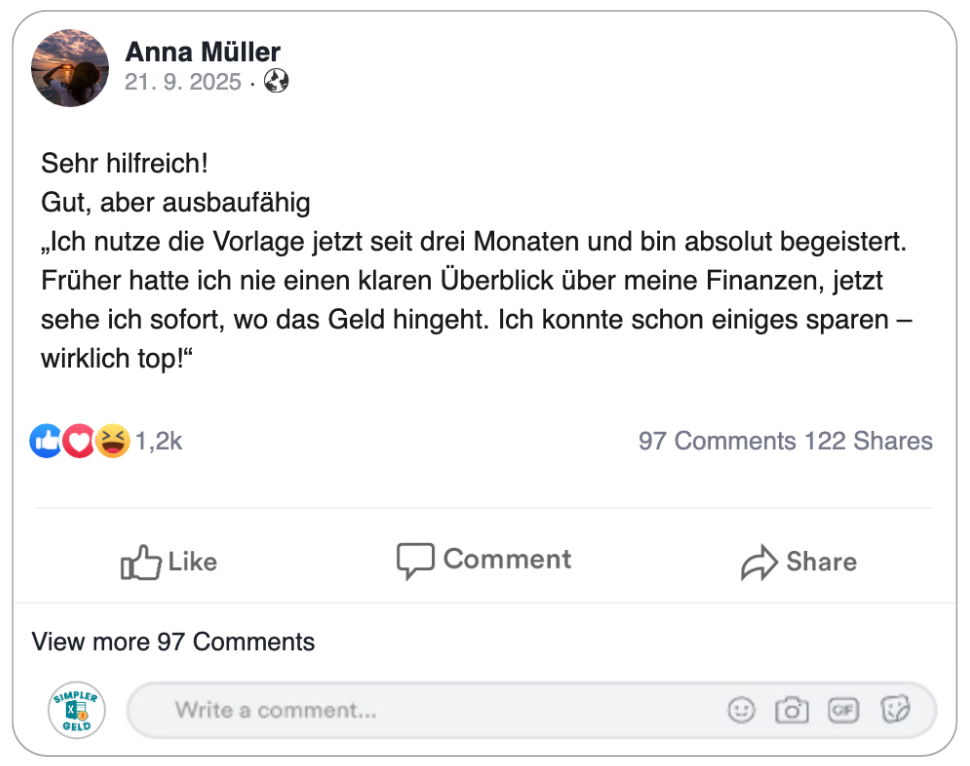Click the Simpler Geld avatar
This screenshot has width=970, height=766.
tap(77, 710)
